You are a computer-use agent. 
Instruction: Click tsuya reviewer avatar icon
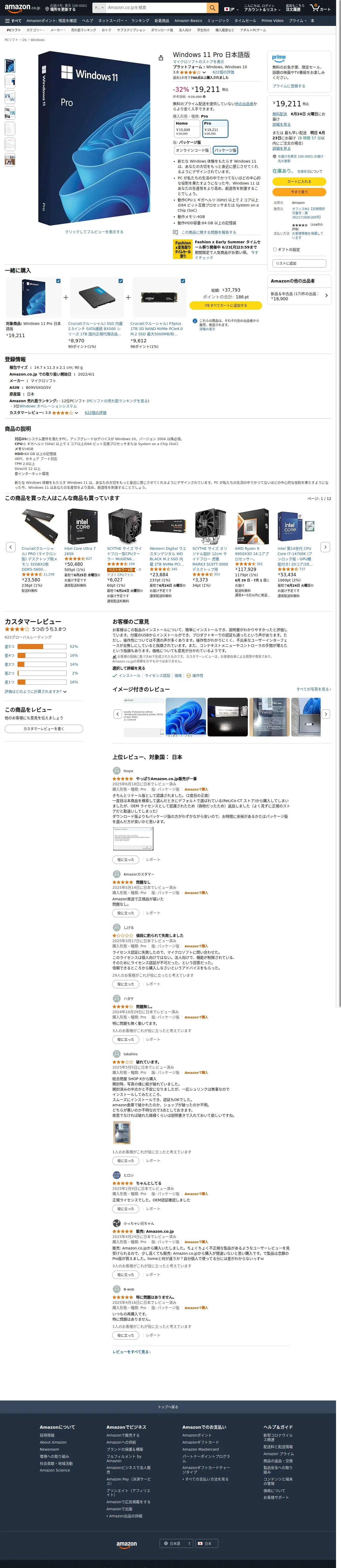[x=116, y=771]
